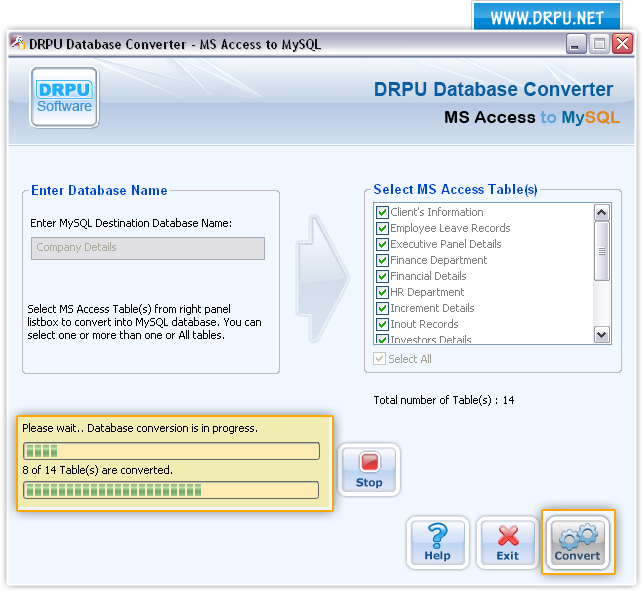Click the overall tables progress bar
643x592 pixels.
point(171,490)
